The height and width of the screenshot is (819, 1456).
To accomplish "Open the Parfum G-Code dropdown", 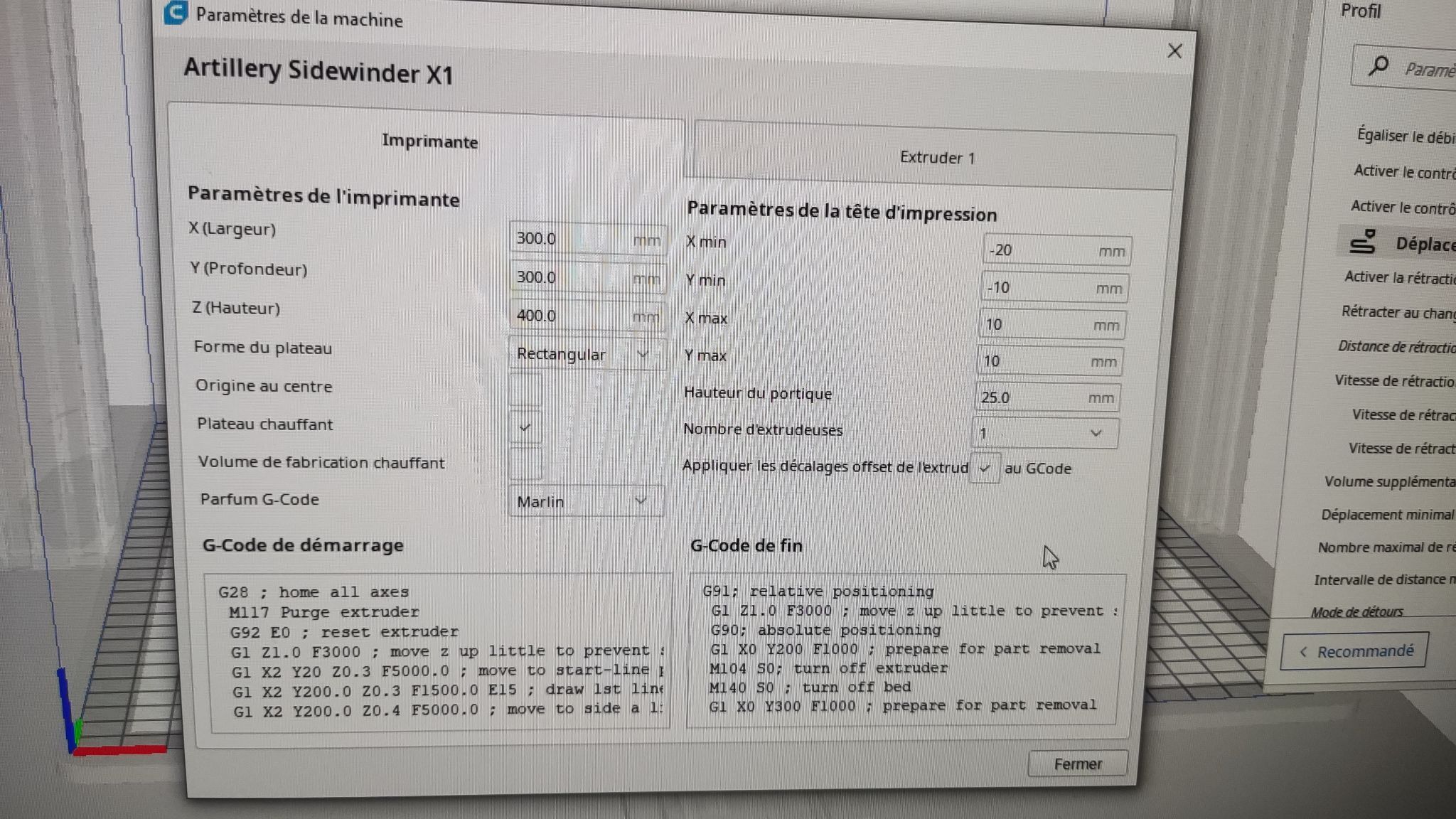I will point(586,501).
